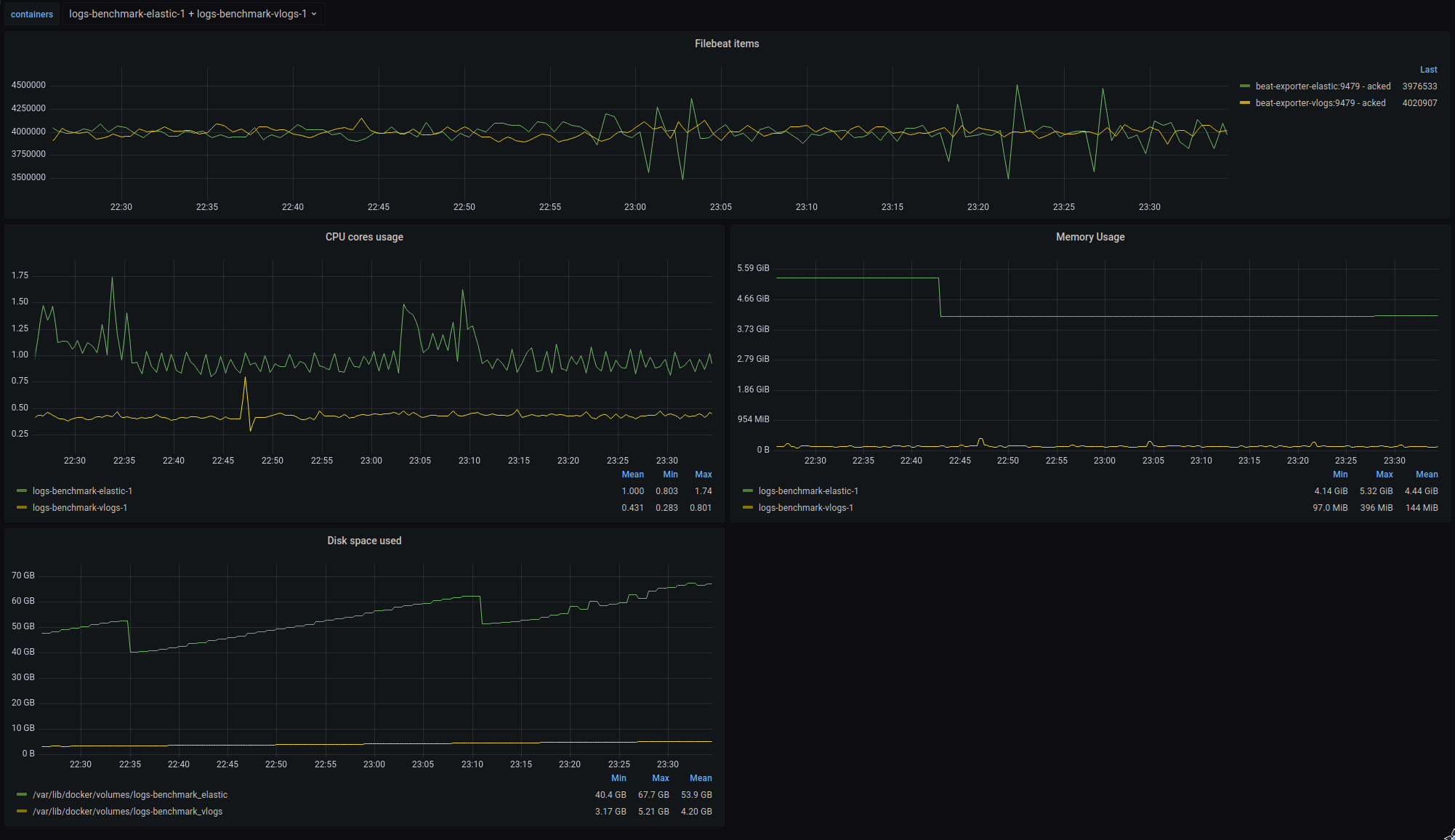Open the Filebeat items panel title menu
The width and height of the screenshot is (1455, 840).
(727, 44)
